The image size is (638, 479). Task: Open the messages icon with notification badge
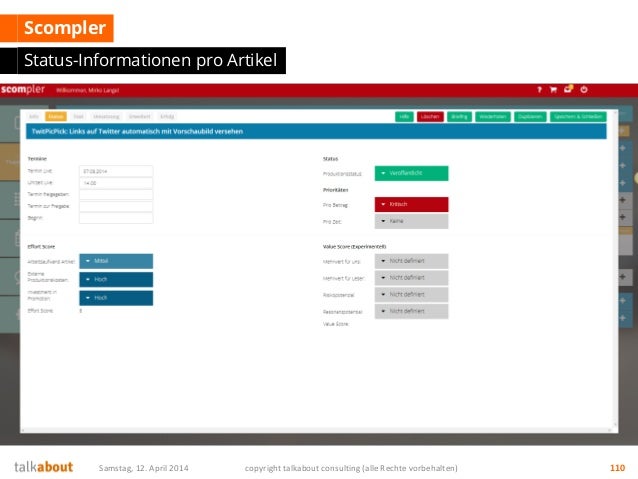pyautogui.click(x=568, y=89)
